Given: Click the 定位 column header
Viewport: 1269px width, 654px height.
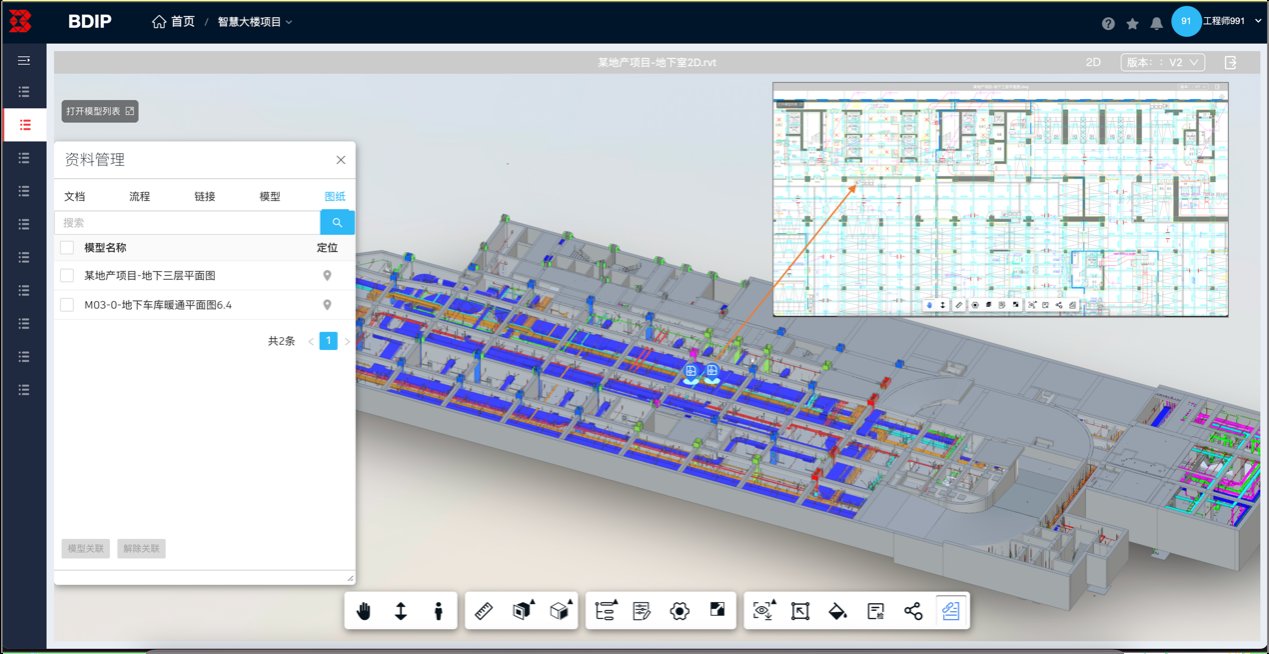Looking at the screenshot, I should click(x=327, y=248).
